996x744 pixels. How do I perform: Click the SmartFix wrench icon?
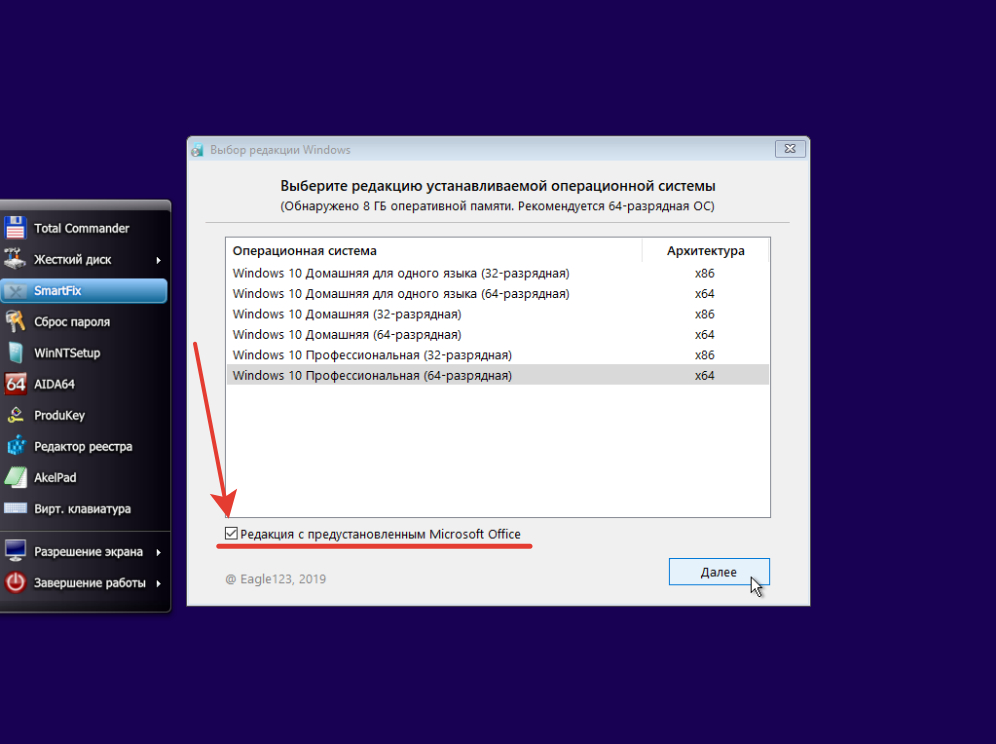click(x=15, y=290)
